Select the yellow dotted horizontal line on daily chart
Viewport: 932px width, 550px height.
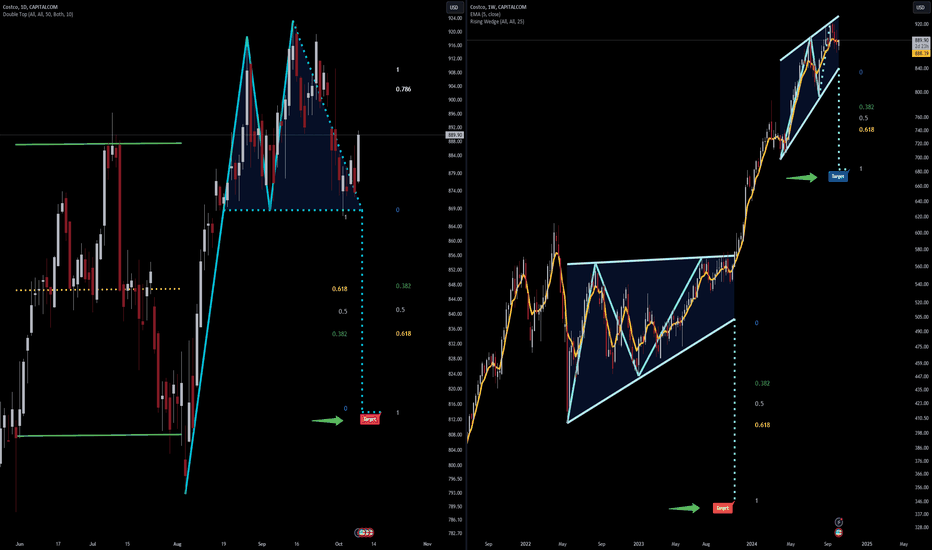click(98, 290)
